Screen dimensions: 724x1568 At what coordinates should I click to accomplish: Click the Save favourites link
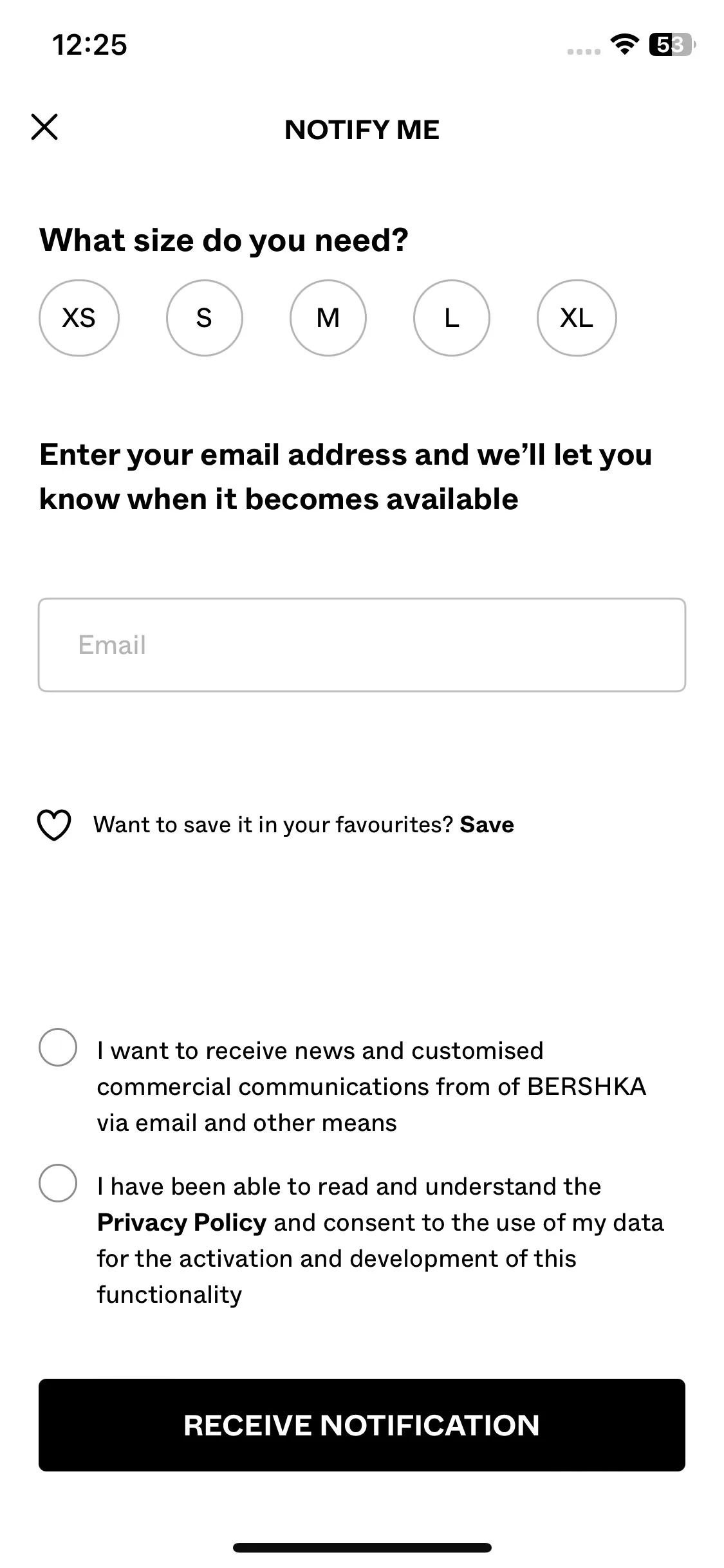(x=487, y=825)
